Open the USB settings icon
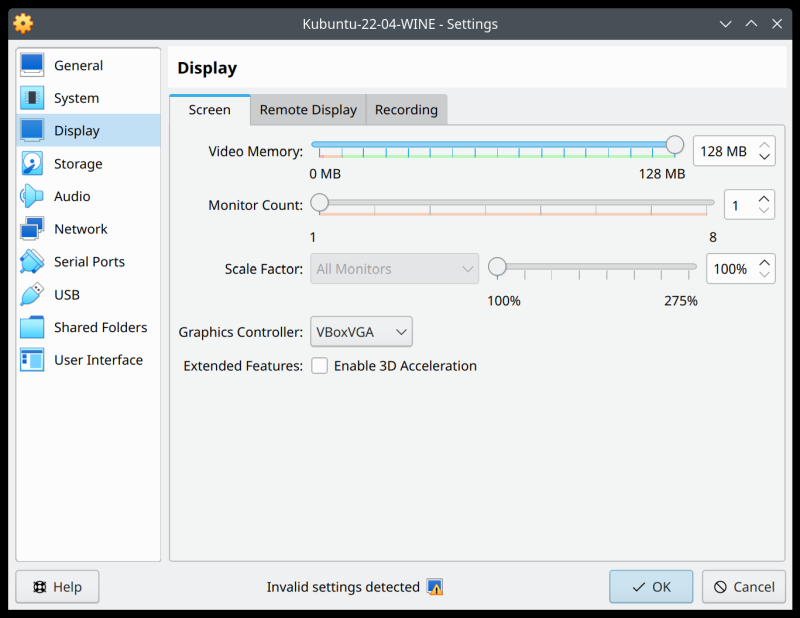 (x=32, y=295)
